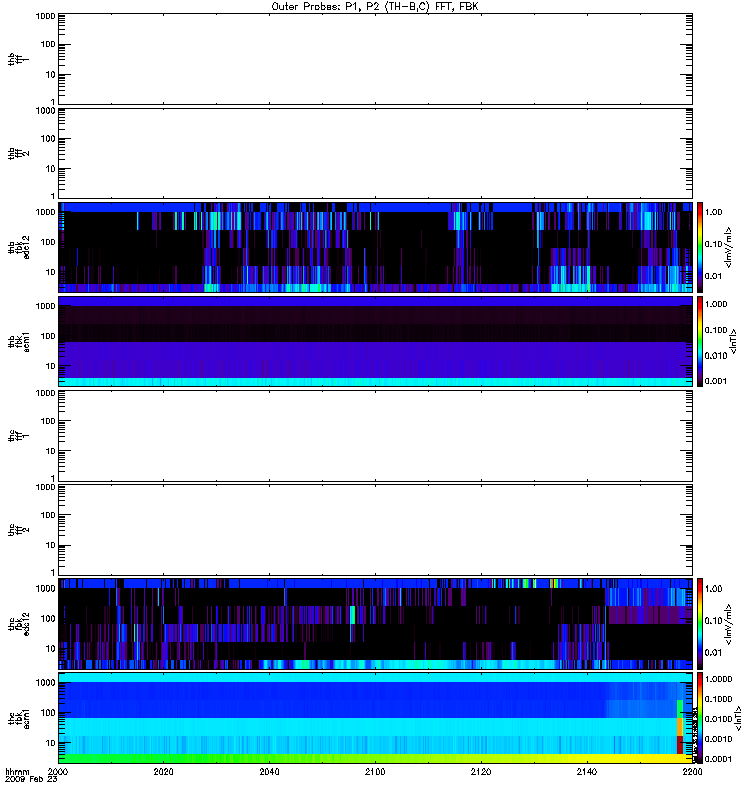The image size is (750, 800).
Task: Click the '2140' time axis label
Action: (587, 771)
